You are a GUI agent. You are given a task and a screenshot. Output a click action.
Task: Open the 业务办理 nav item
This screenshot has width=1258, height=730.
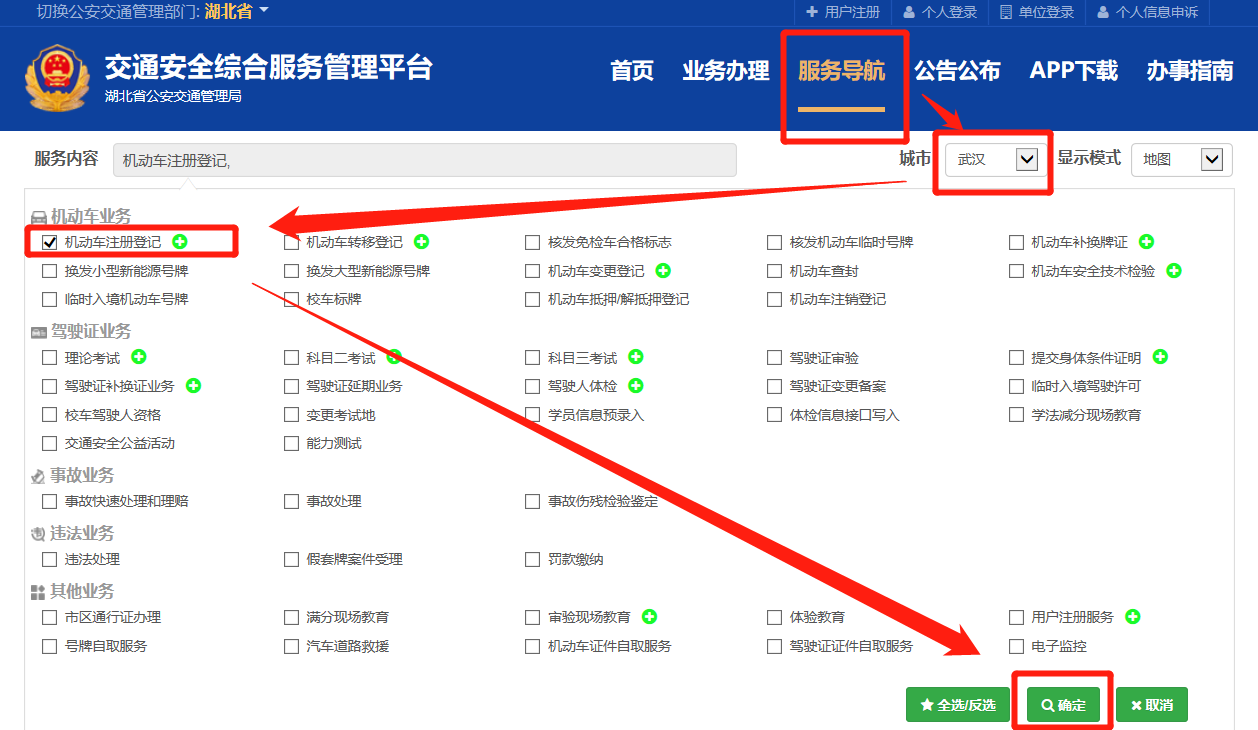[x=726, y=71]
